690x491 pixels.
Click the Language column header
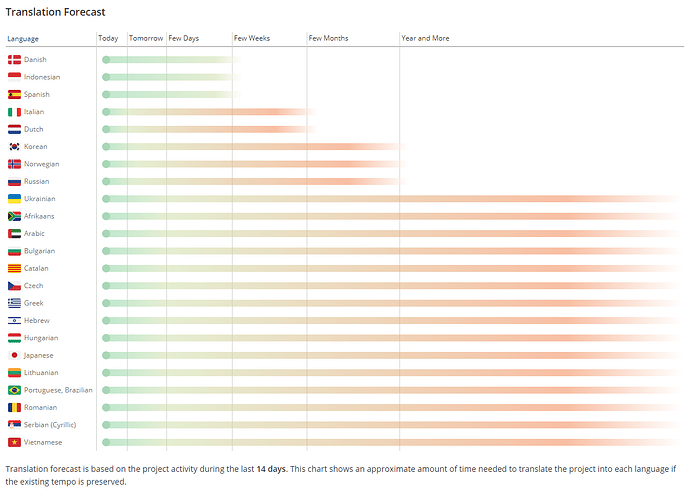(23, 39)
